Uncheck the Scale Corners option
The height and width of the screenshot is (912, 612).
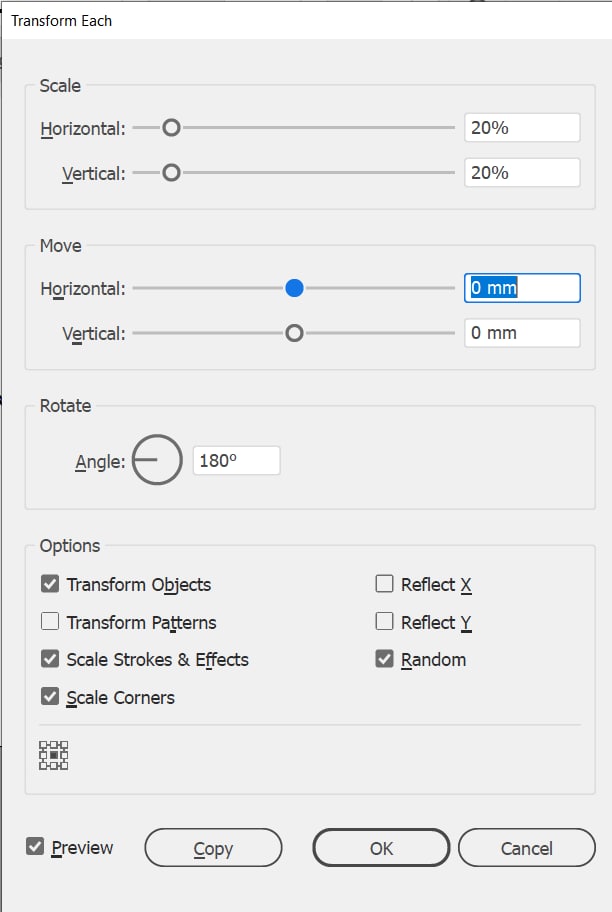(50, 696)
